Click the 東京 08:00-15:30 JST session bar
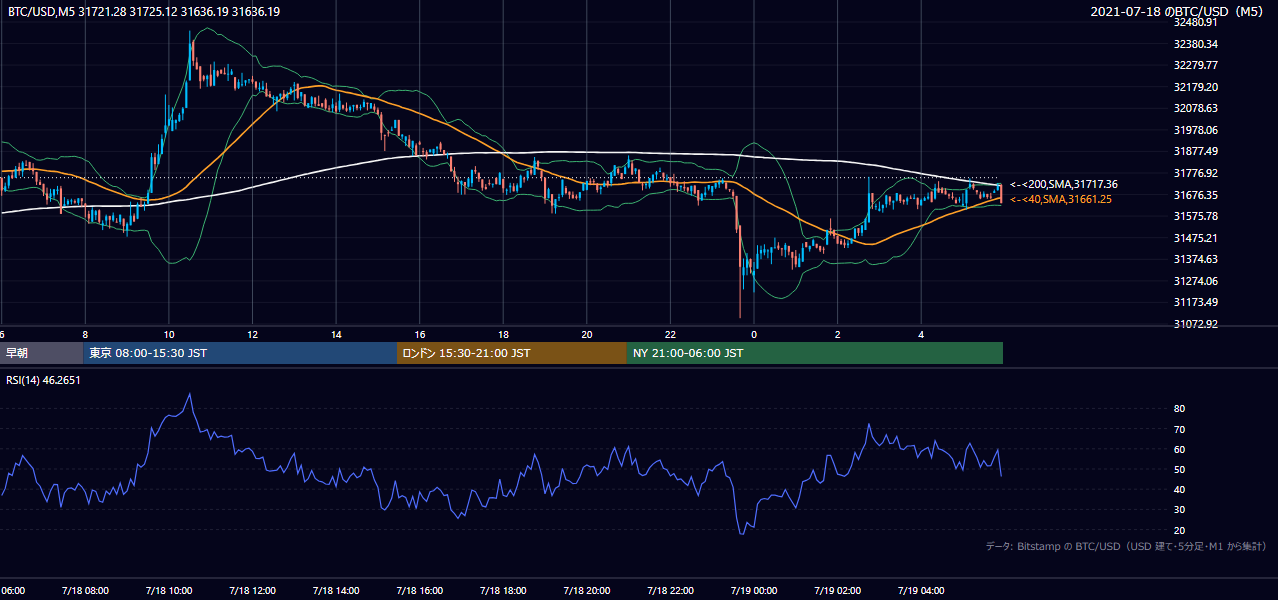Image resolution: width=1278 pixels, height=600 pixels. pyautogui.click(x=240, y=353)
